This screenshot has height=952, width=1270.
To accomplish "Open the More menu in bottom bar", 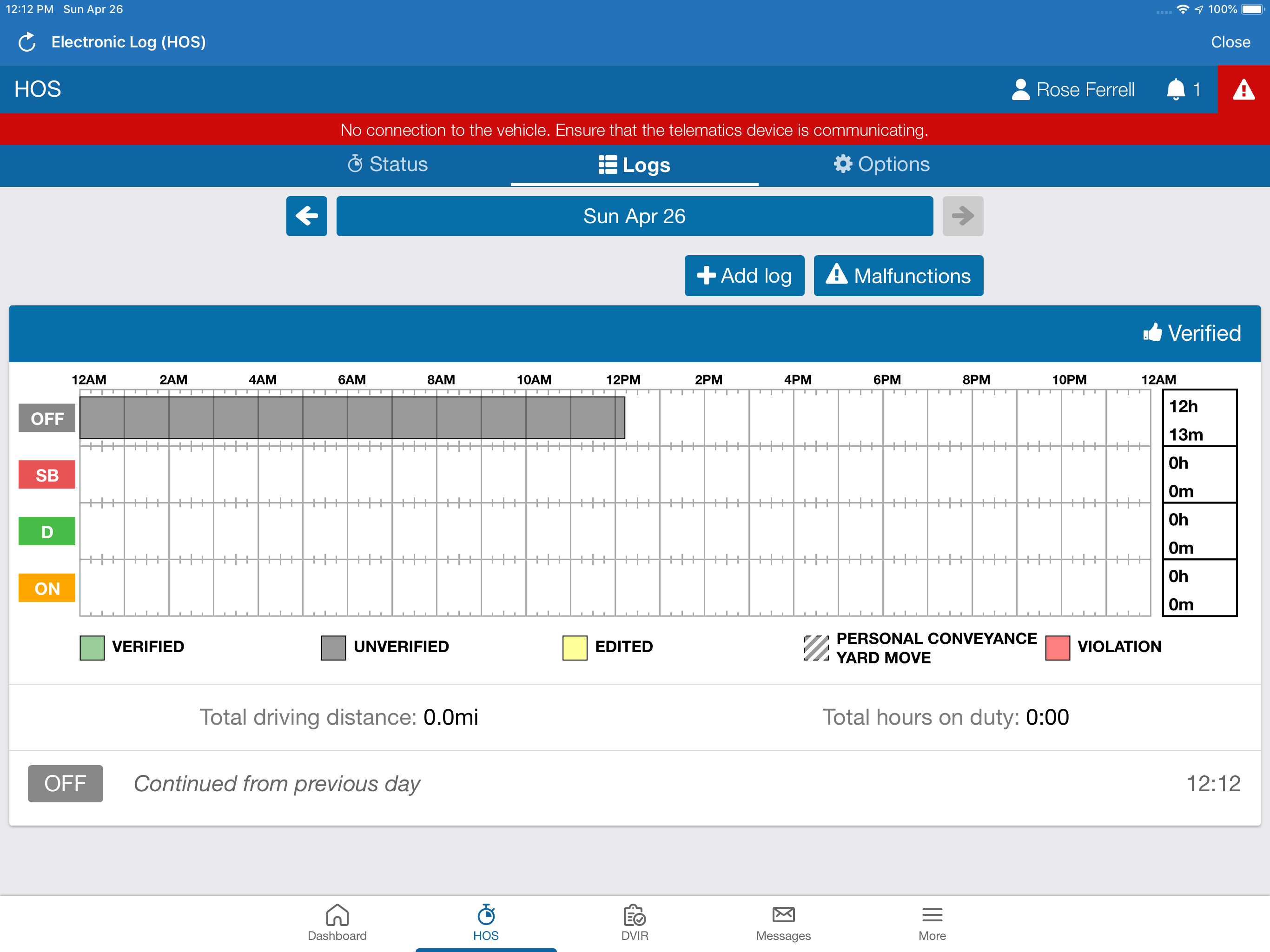I will click(932, 922).
